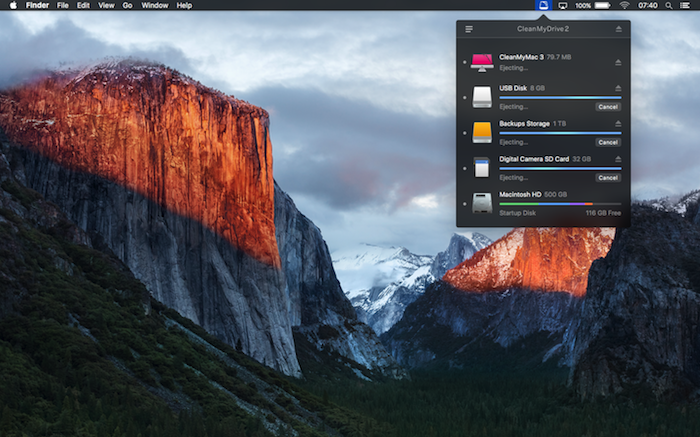Click the CleanMyMac 3 disk image icon

tap(482, 62)
